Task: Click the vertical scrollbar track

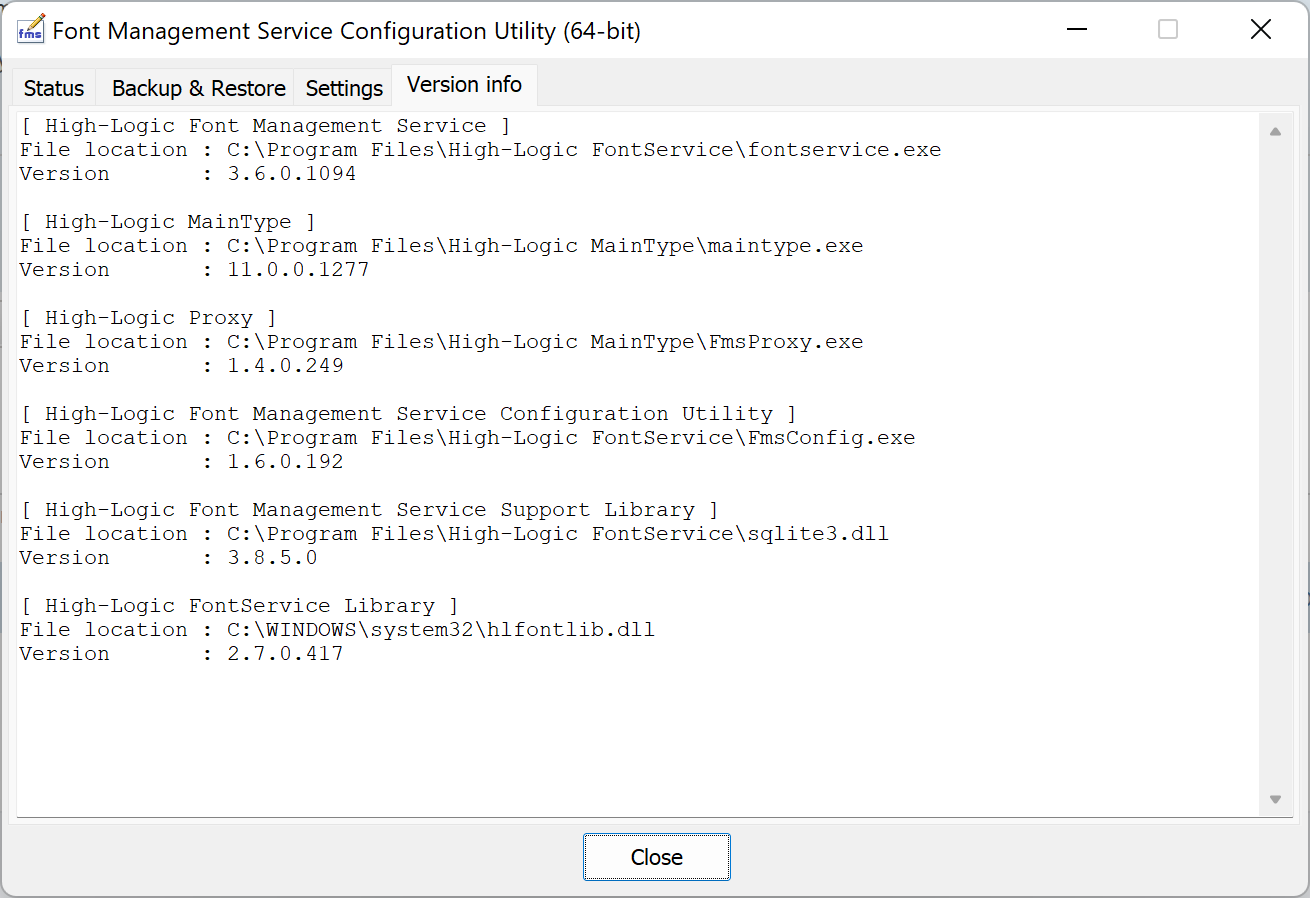Action: (1275, 460)
